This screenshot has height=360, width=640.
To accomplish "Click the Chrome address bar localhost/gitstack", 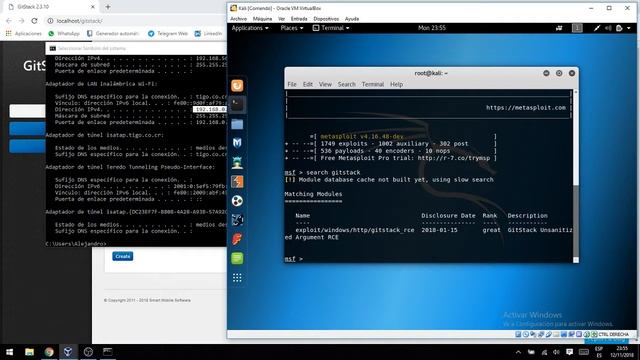I will click(x=135, y=21).
